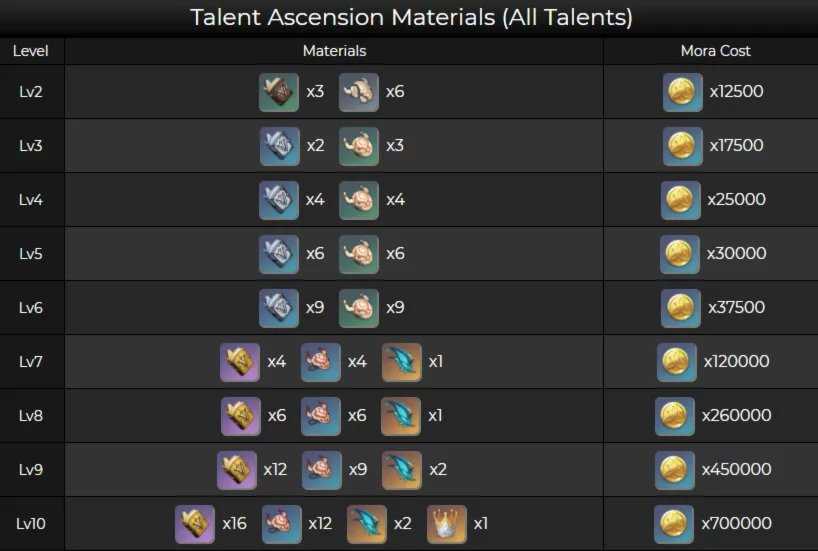Click the blue talent book icon in Lv3 row
This screenshot has width=818, height=551.
pyautogui.click(x=280, y=146)
